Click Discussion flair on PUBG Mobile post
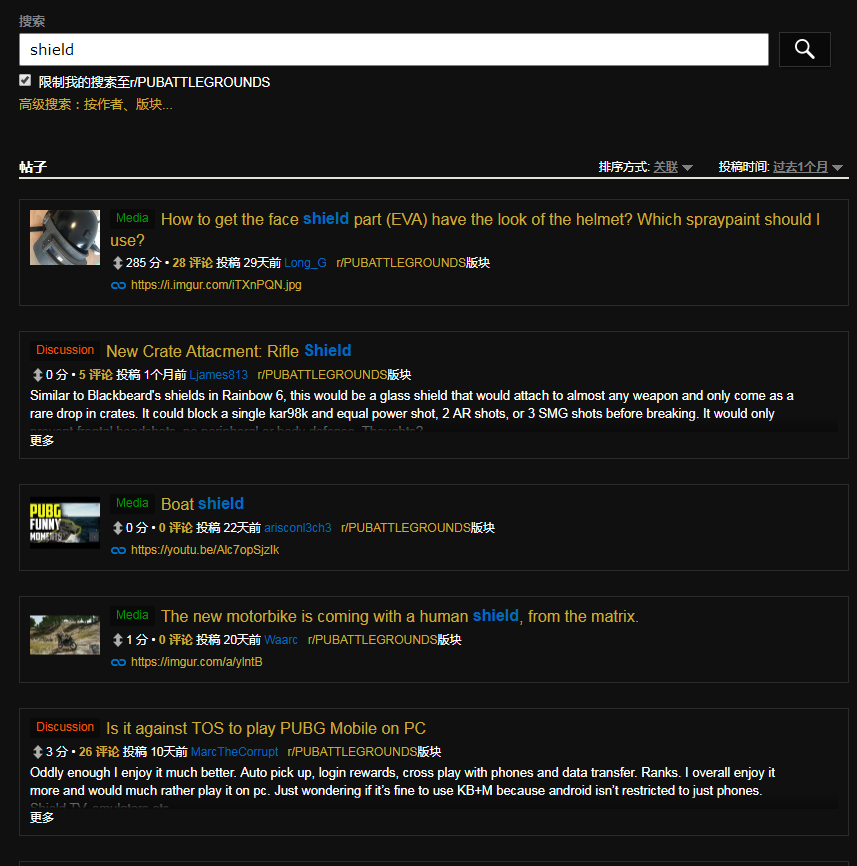 [65, 727]
